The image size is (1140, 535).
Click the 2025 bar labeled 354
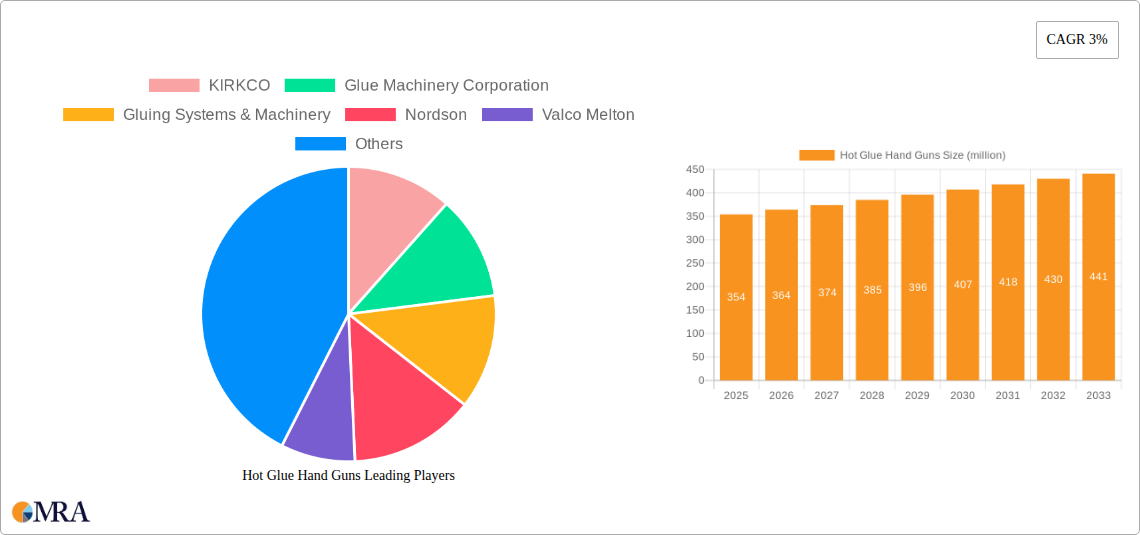click(x=736, y=297)
